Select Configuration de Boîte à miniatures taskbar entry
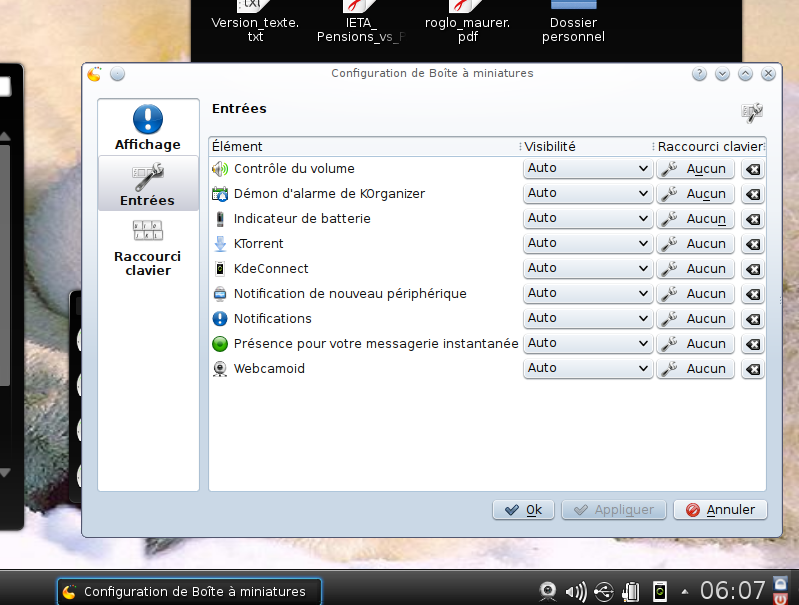This screenshot has width=799, height=605. point(189,592)
